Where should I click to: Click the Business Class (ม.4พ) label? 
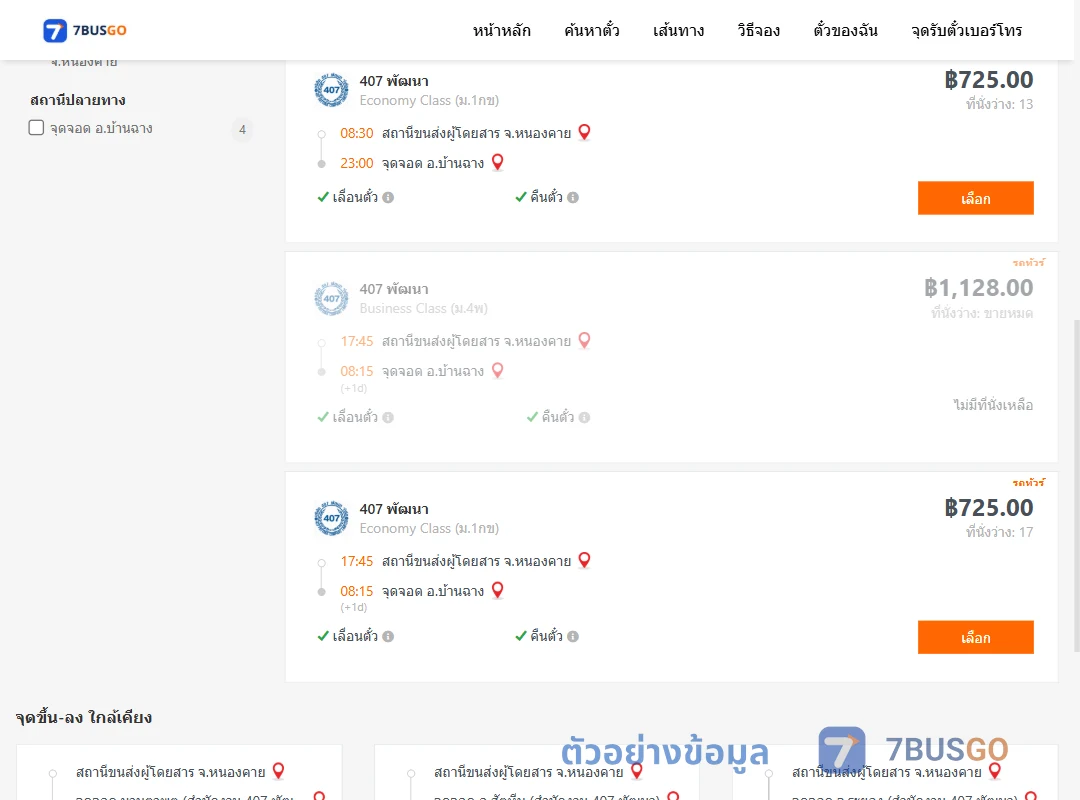pos(424,309)
